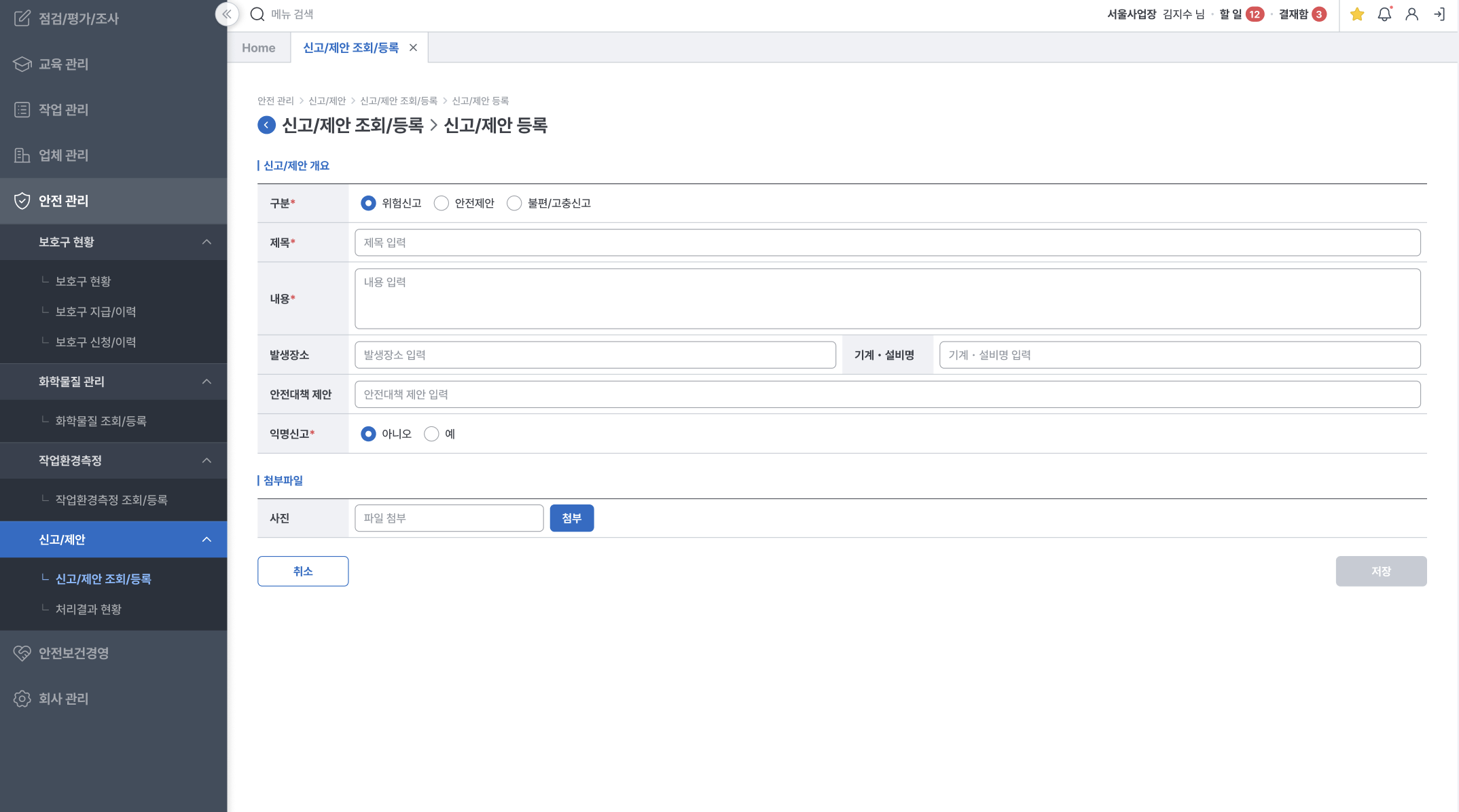Image resolution: width=1459 pixels, height=812 pixels.
Task: Collapse the 화학물질 관리 section
Action: (x=206, y=382)
